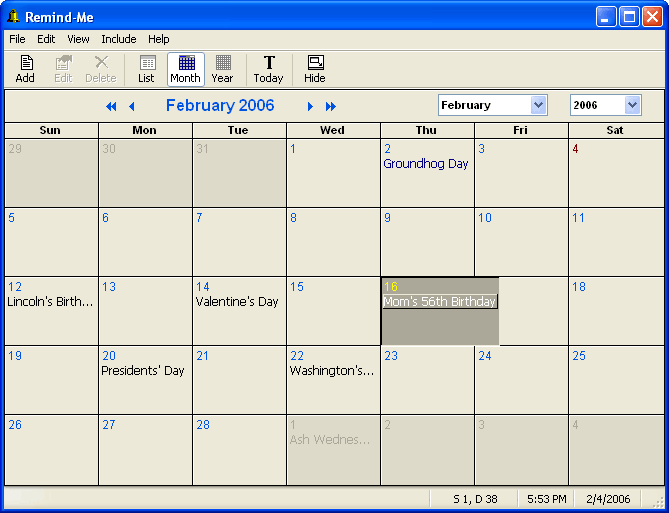Open the Include menu
The height and width of the screenshot is (513, 669).
click(119, 39)
